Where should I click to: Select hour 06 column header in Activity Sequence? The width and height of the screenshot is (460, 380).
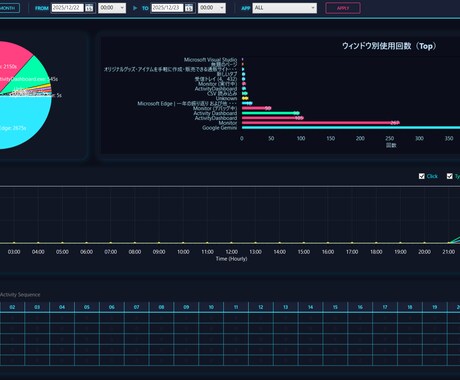112,307
